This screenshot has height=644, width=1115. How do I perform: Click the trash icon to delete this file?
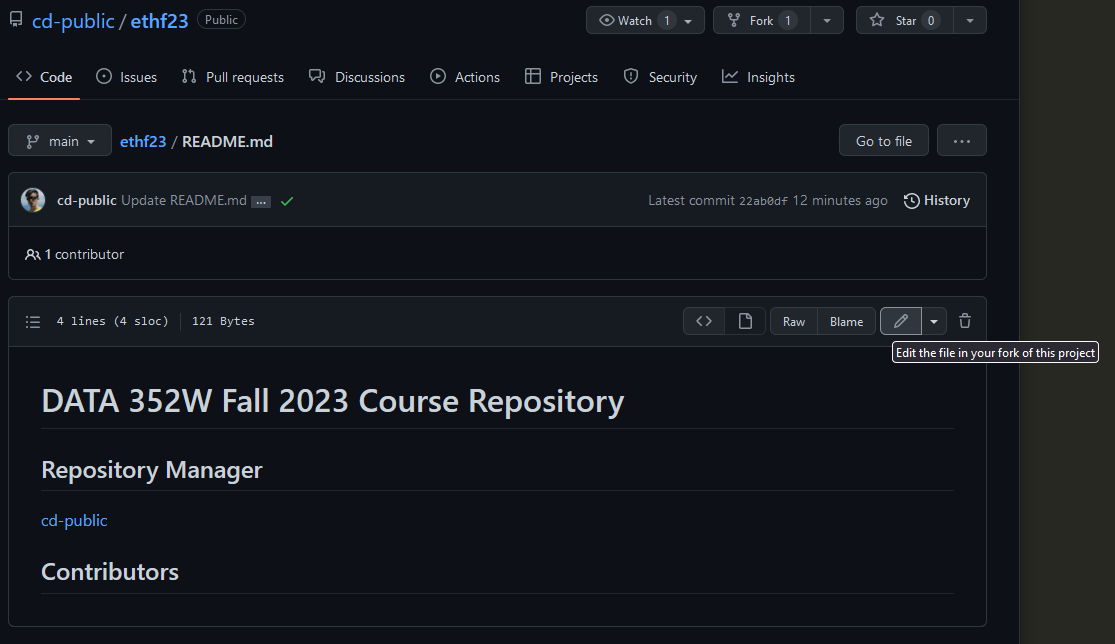click(x=964, y=321)
